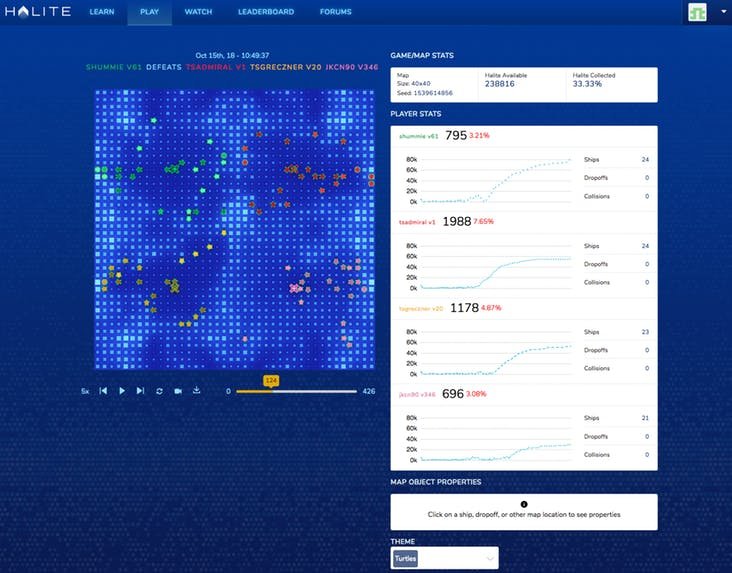This screenshot has height=573, width=732.
Task: Click the Turtles theme tag
Action: pos(405,559)
